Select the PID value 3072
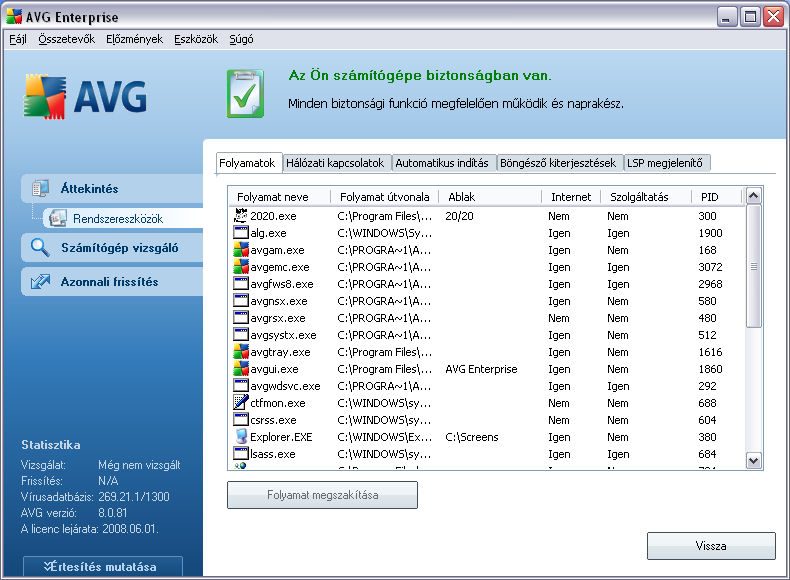The image size is (790, 580). [710, 267]
